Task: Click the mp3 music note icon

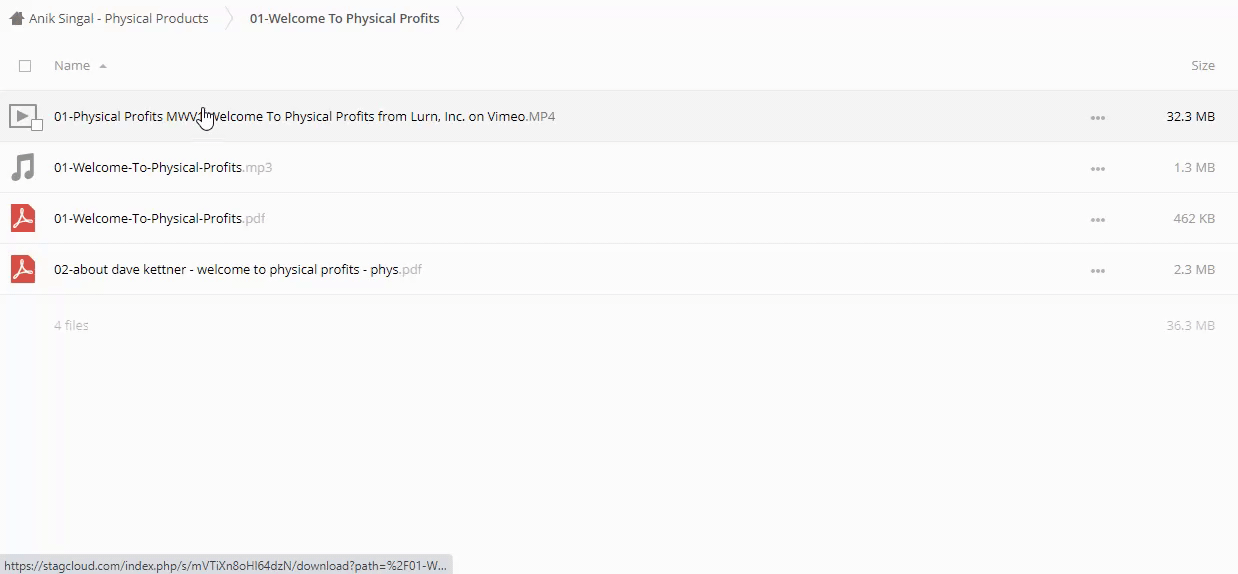Action: point(23,167)
